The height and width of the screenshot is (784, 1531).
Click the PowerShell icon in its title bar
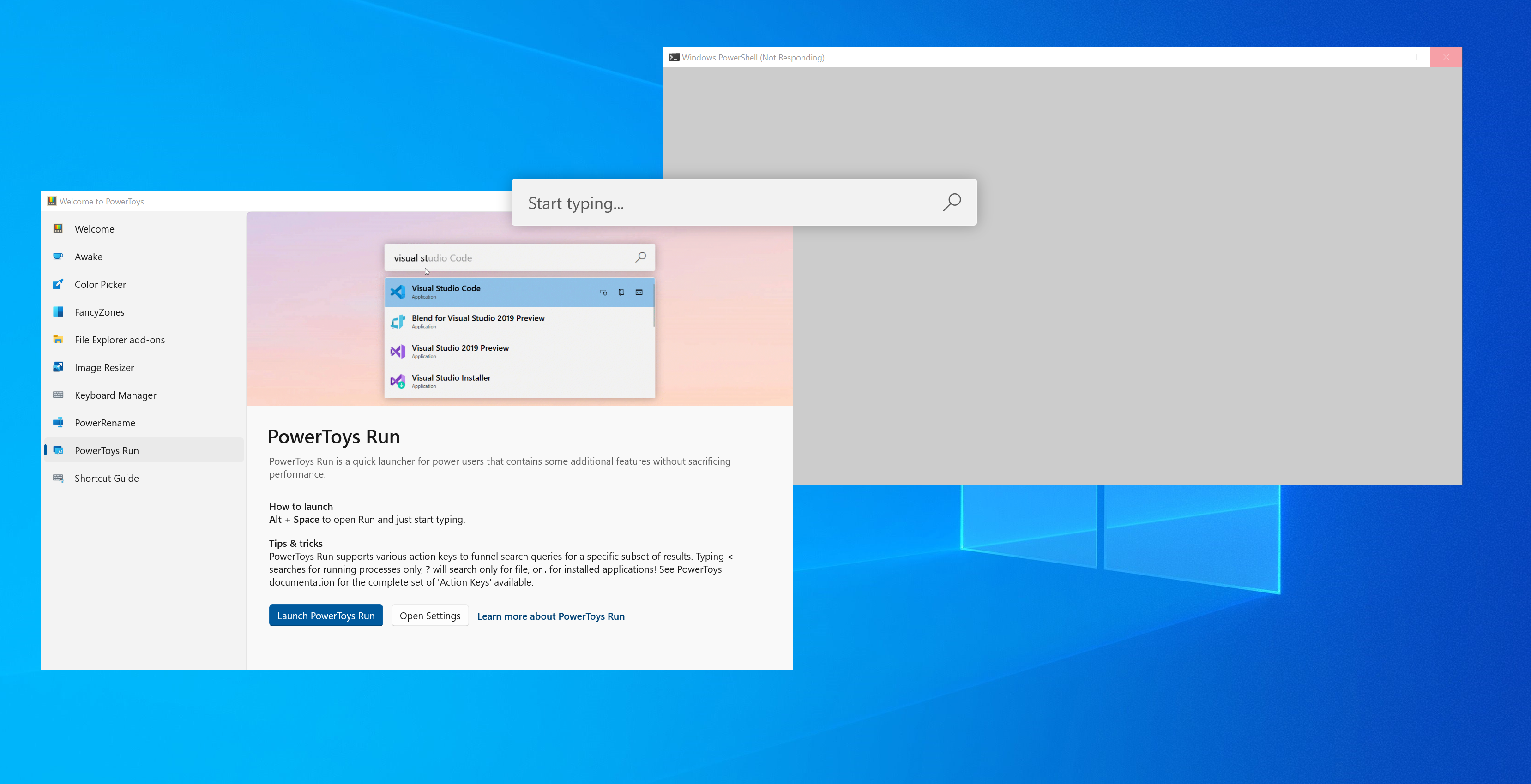pos(673,58)
